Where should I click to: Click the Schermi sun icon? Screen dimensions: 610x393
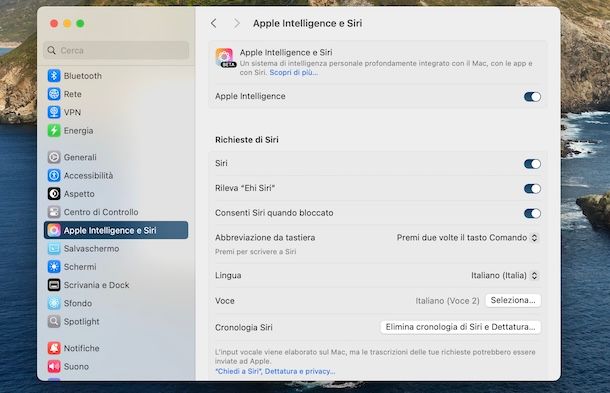point(54,267)
